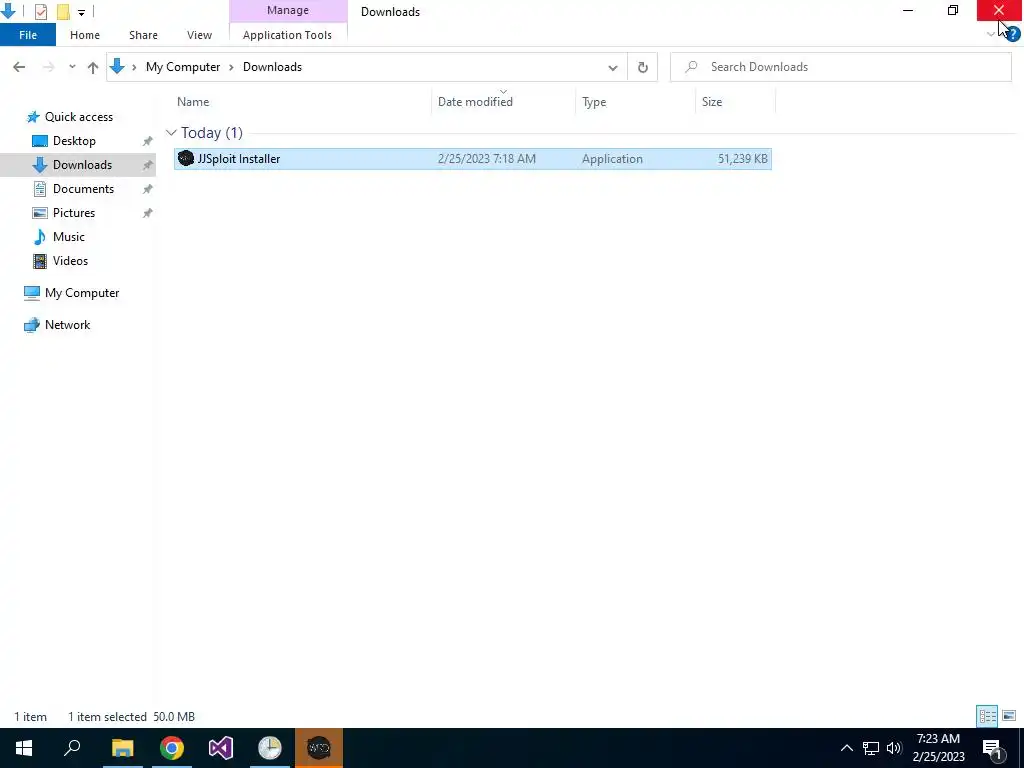Click the Properties quick access toolbar icon

click(41, 12)
